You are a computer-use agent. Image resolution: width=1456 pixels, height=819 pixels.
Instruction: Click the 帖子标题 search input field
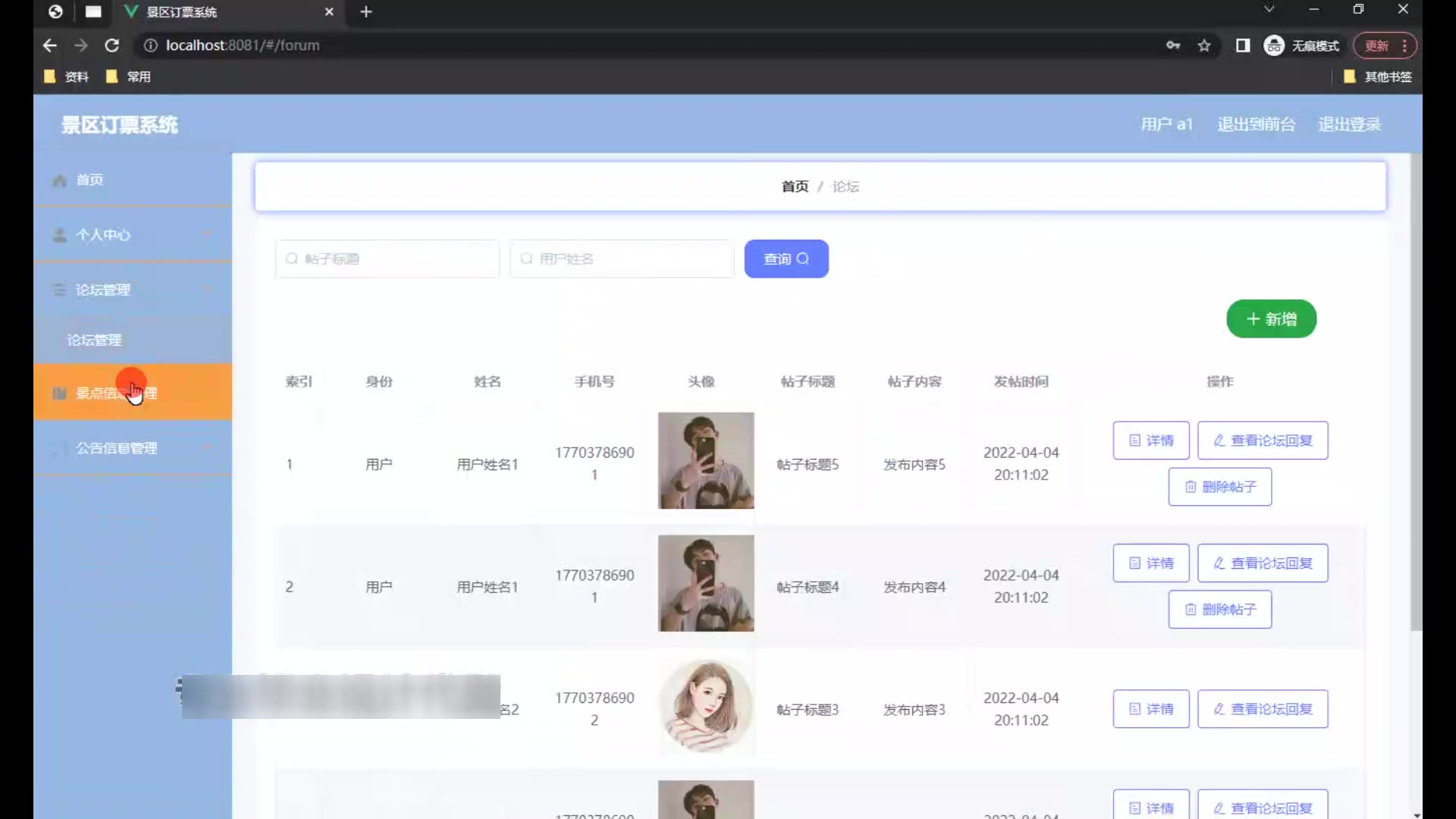click(388, 259)
